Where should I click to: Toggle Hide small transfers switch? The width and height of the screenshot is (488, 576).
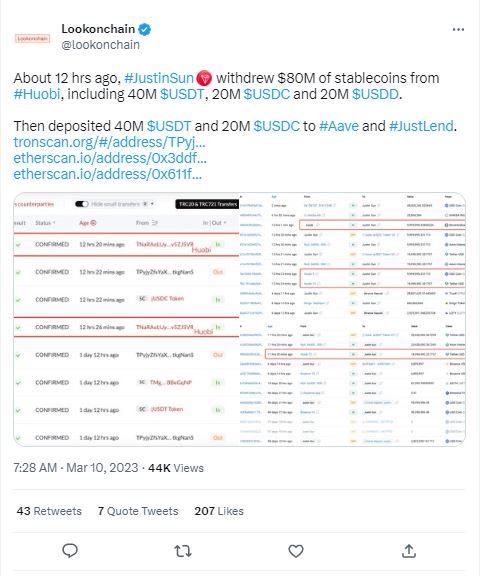click(82, 204)
